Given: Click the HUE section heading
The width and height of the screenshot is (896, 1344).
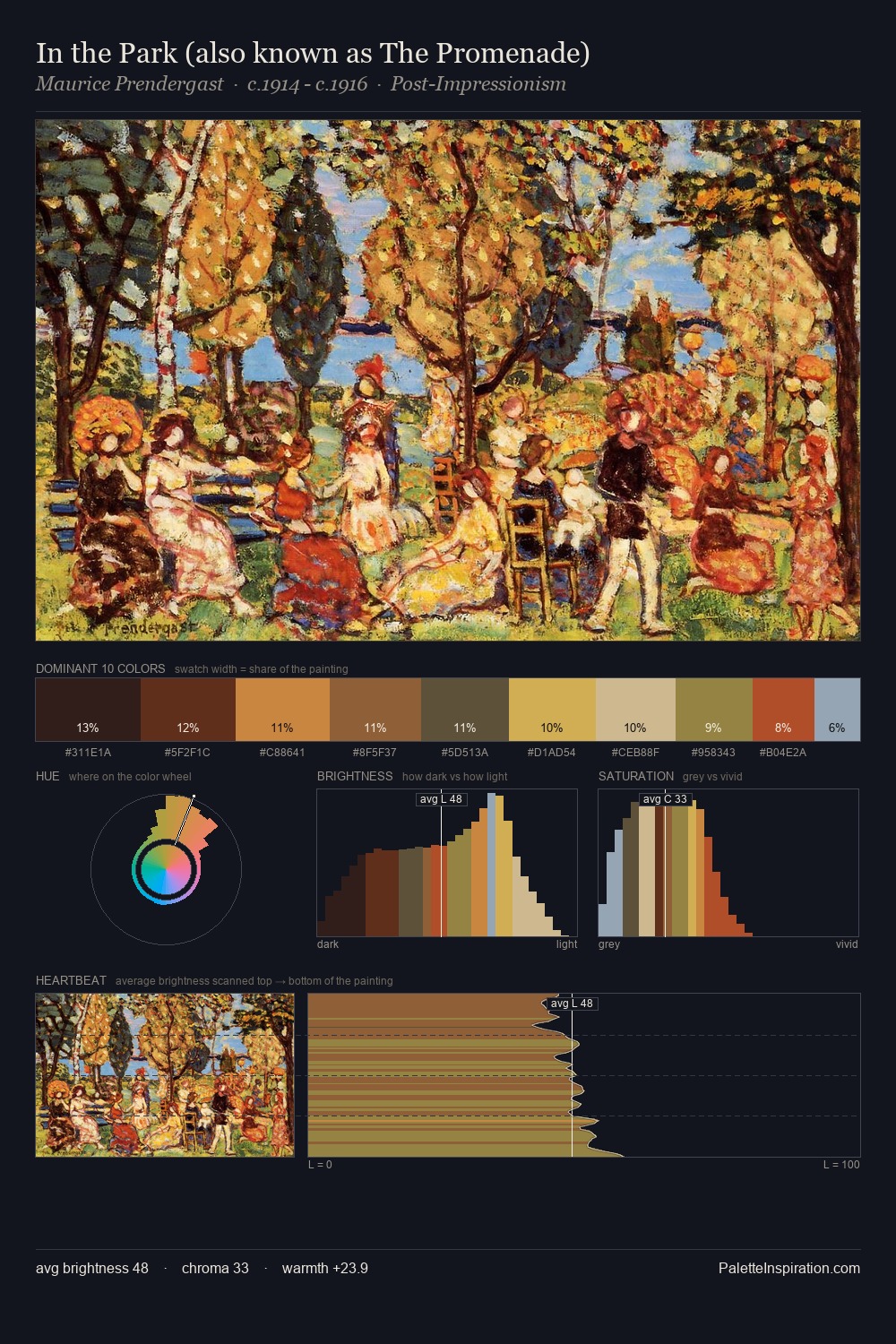Looking at the screenshot, I should [x=47, y=776].
